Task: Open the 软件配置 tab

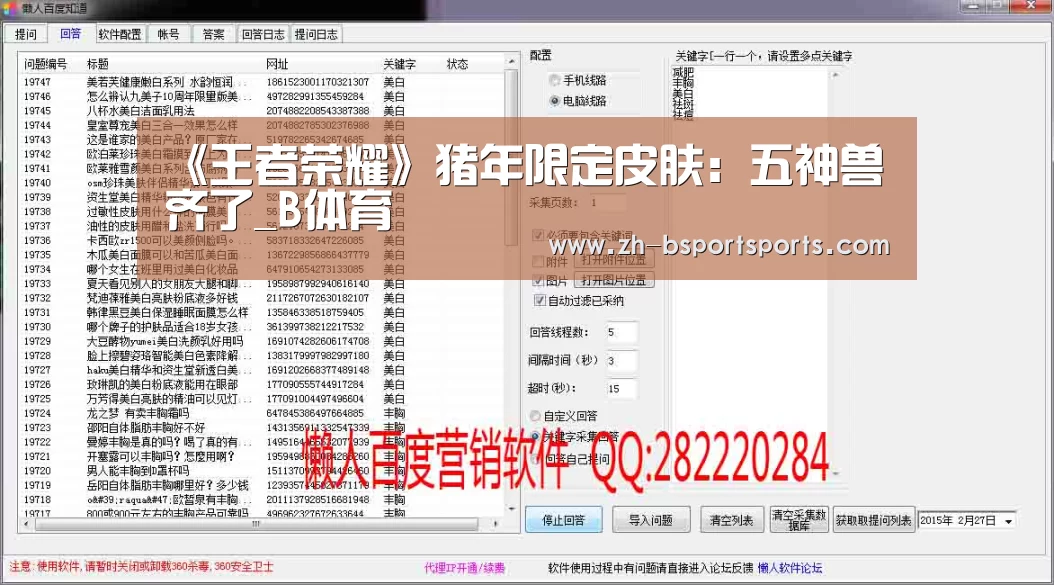Action: tap(120, 34)
